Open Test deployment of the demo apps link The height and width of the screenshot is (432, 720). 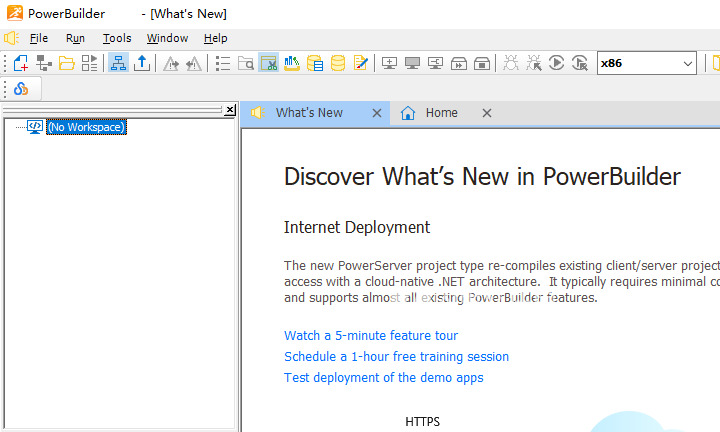tap(383, 378)
